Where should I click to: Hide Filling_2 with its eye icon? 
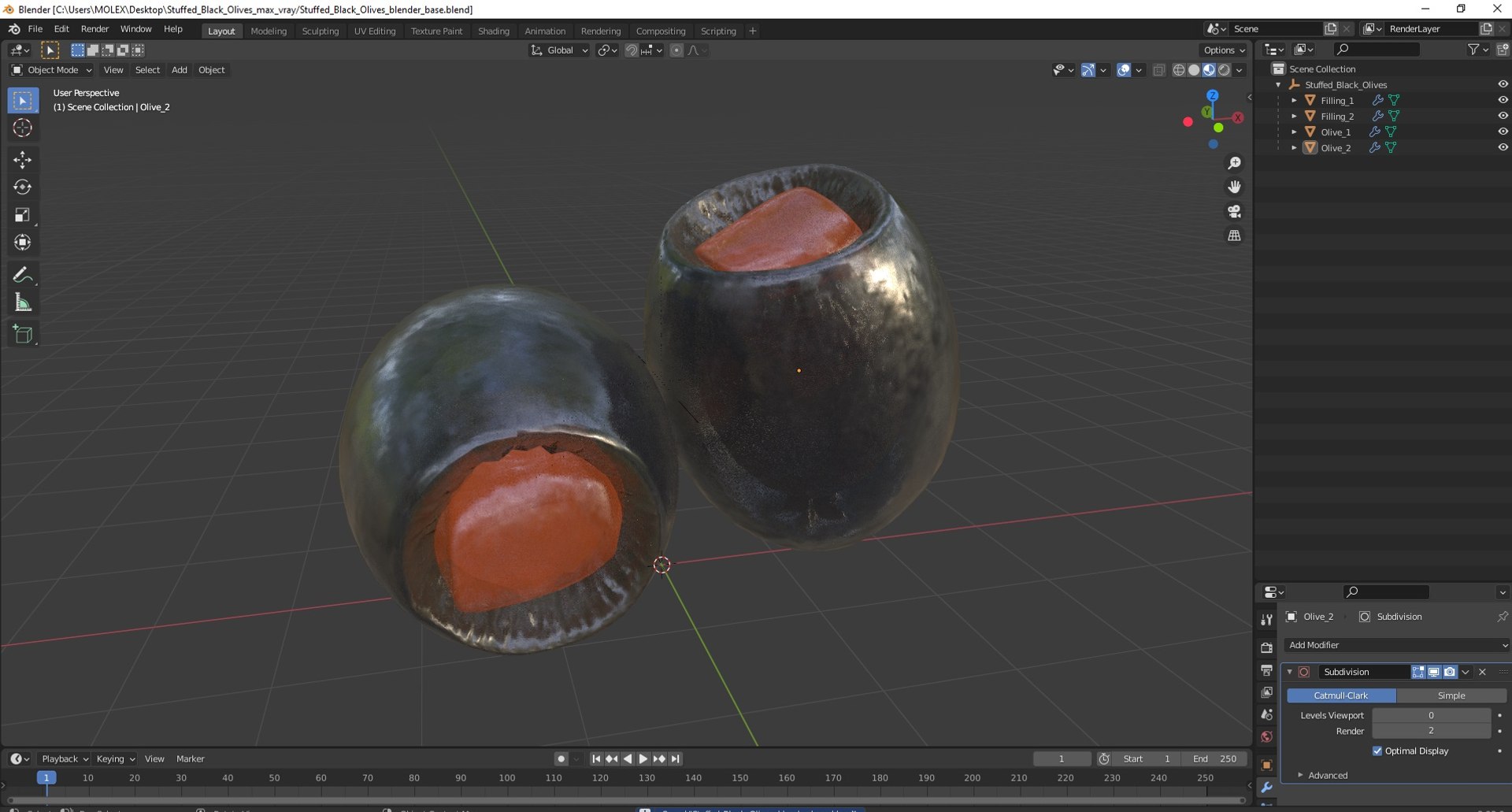[1503, 117]
